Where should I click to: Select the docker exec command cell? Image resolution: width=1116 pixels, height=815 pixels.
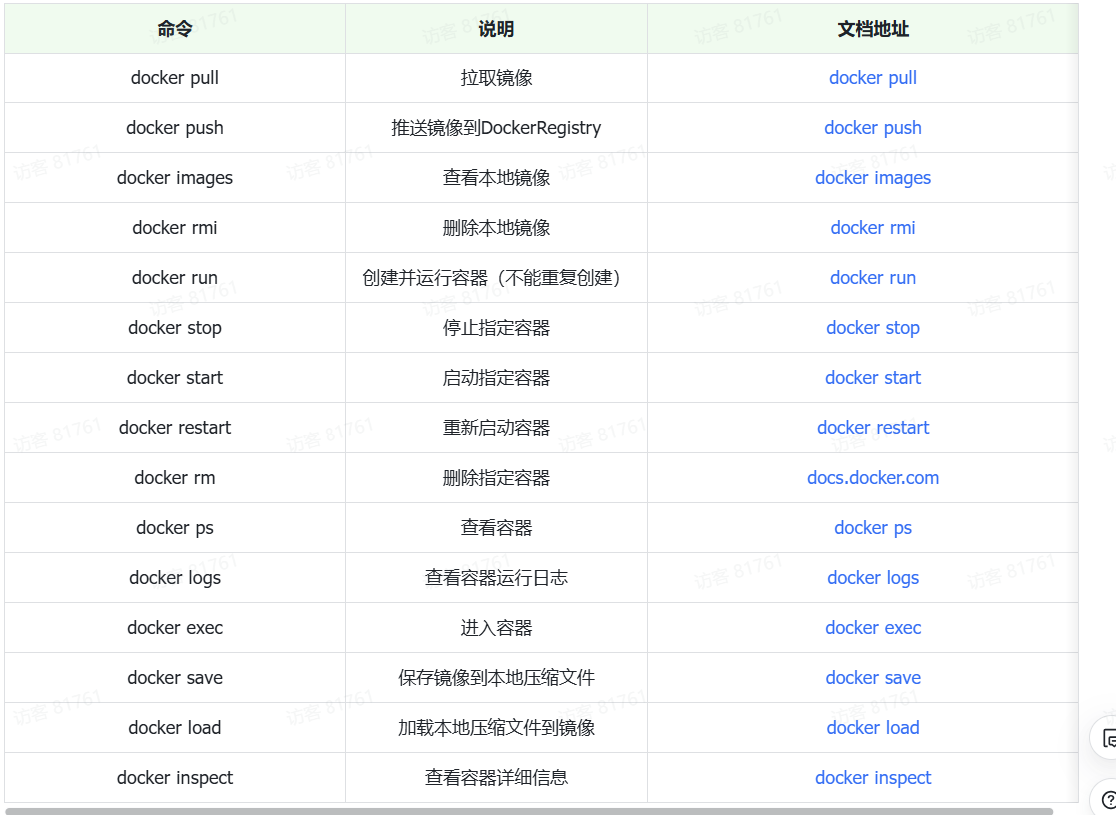pyautogui.click(x=175, y=628)
